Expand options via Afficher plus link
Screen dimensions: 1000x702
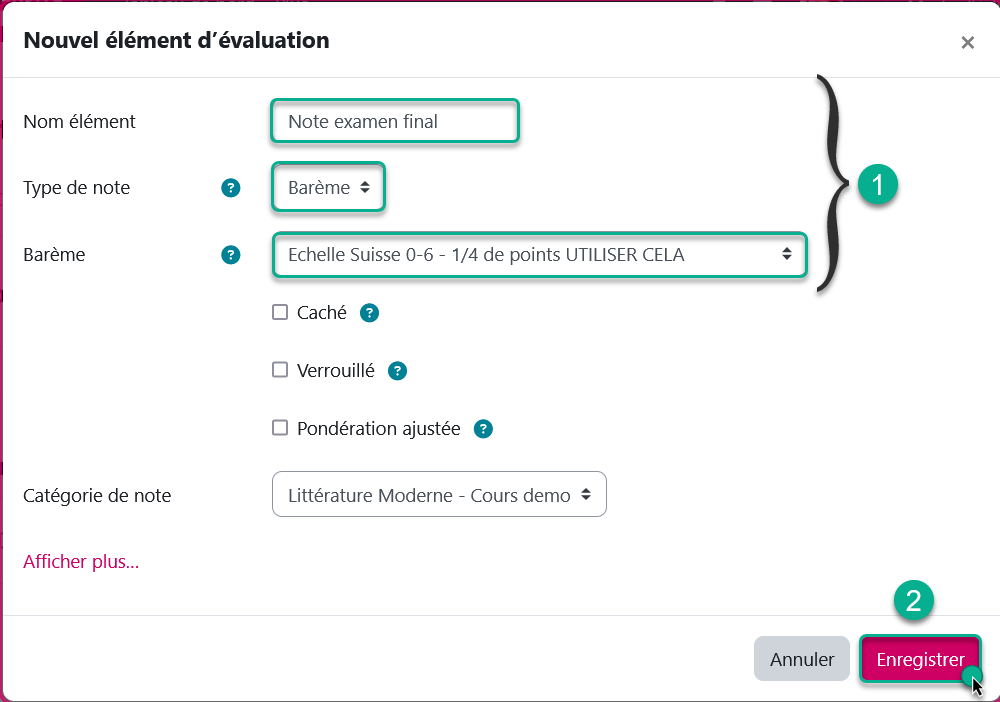[x=81, y=562]
